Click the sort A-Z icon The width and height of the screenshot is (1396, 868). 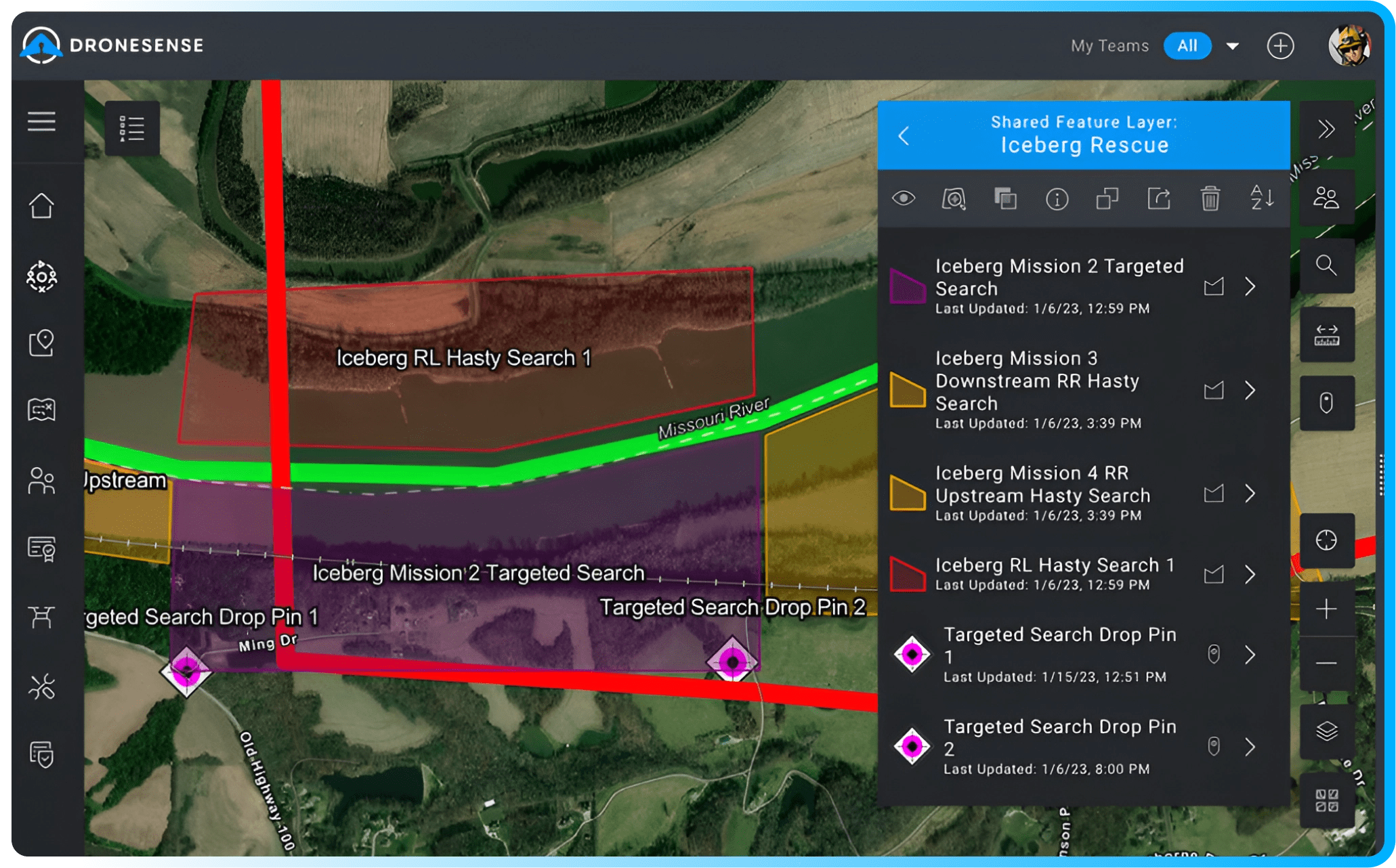[1261, 198]
